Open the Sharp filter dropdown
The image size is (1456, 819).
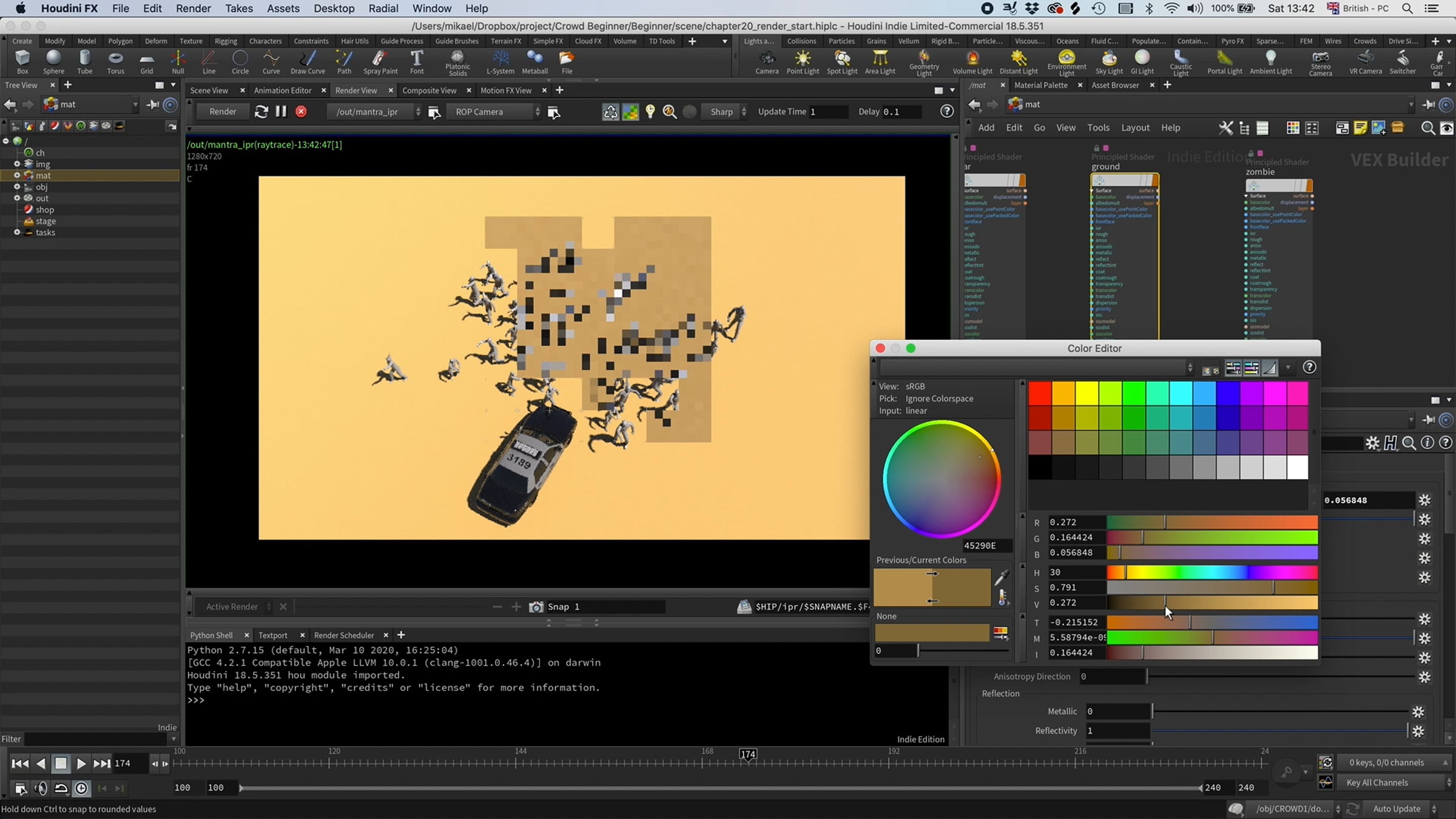point(725,112)
